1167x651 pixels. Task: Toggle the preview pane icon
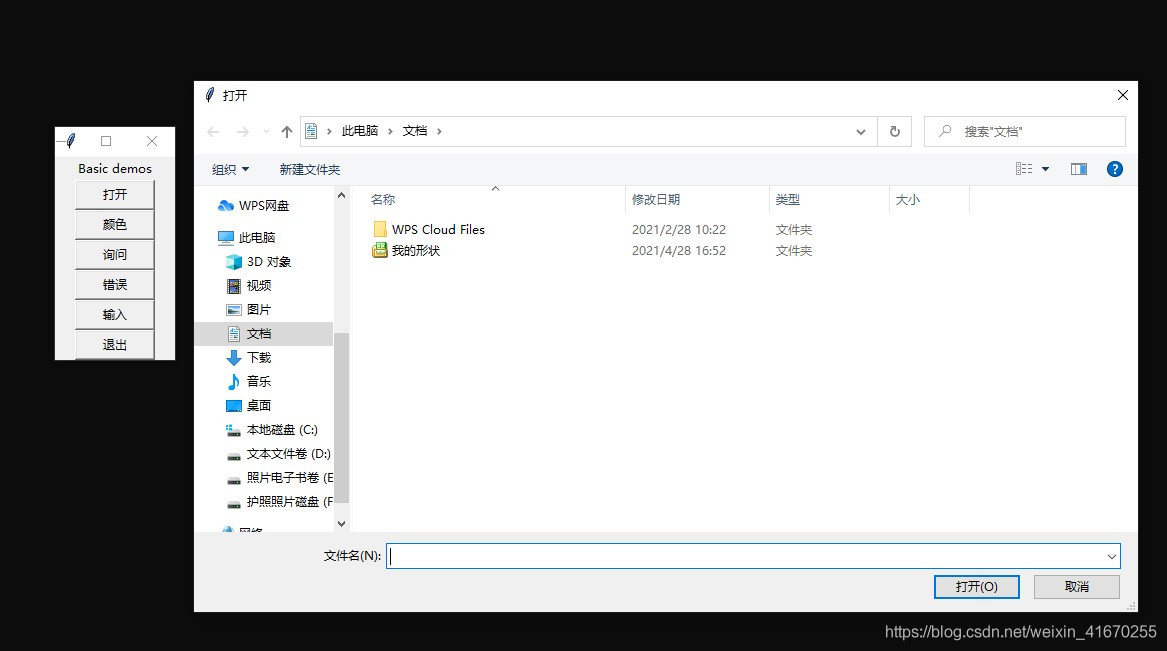coord(1078,169)
